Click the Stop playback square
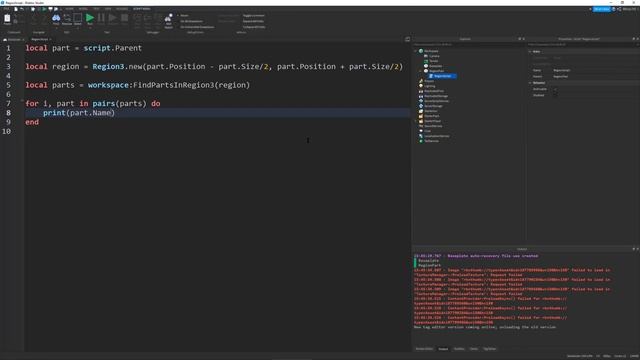This screenshot has width=640, height=360. (124, 19)
